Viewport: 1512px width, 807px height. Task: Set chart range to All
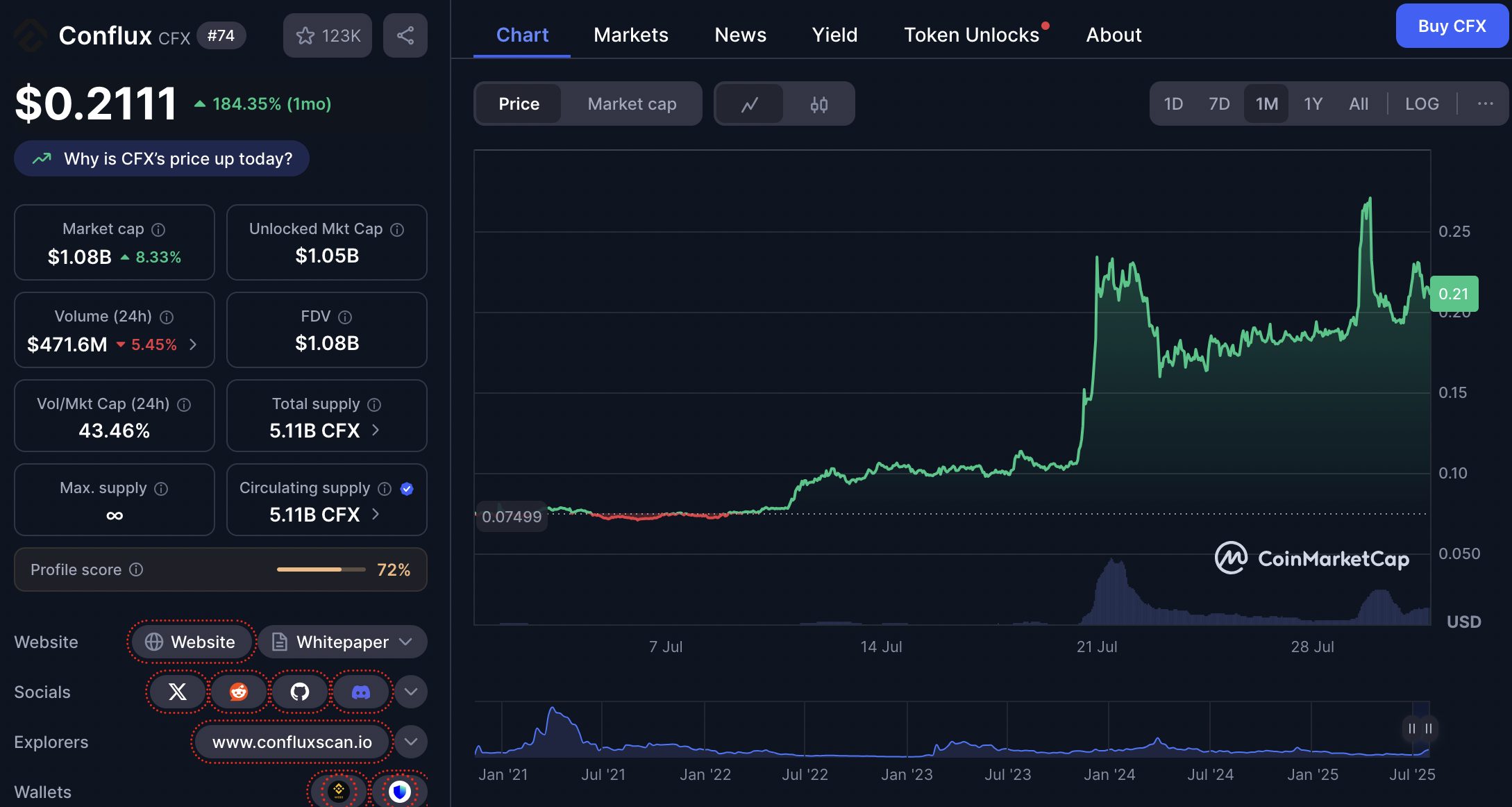click(1359, 104)
